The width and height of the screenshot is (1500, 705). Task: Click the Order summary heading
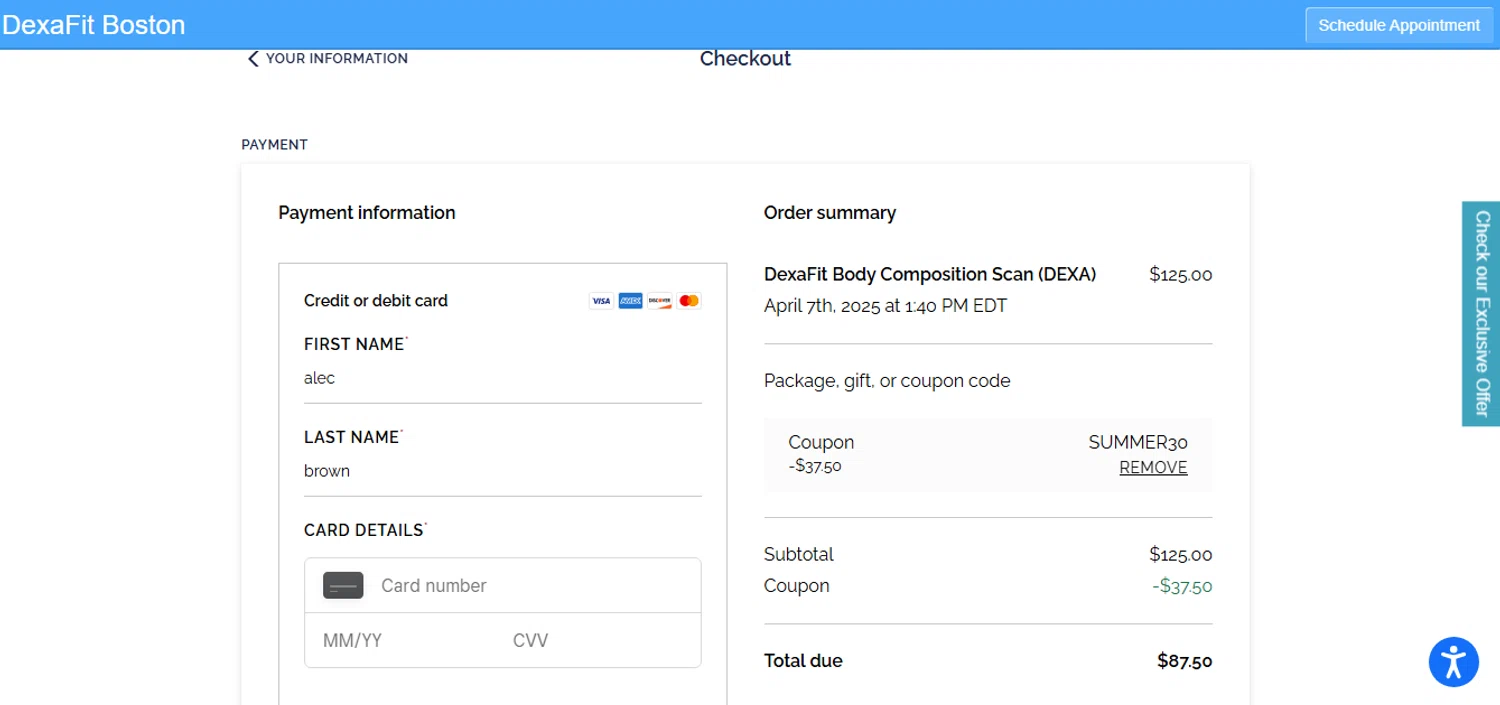pyautogui.click(x=830, y=213)
